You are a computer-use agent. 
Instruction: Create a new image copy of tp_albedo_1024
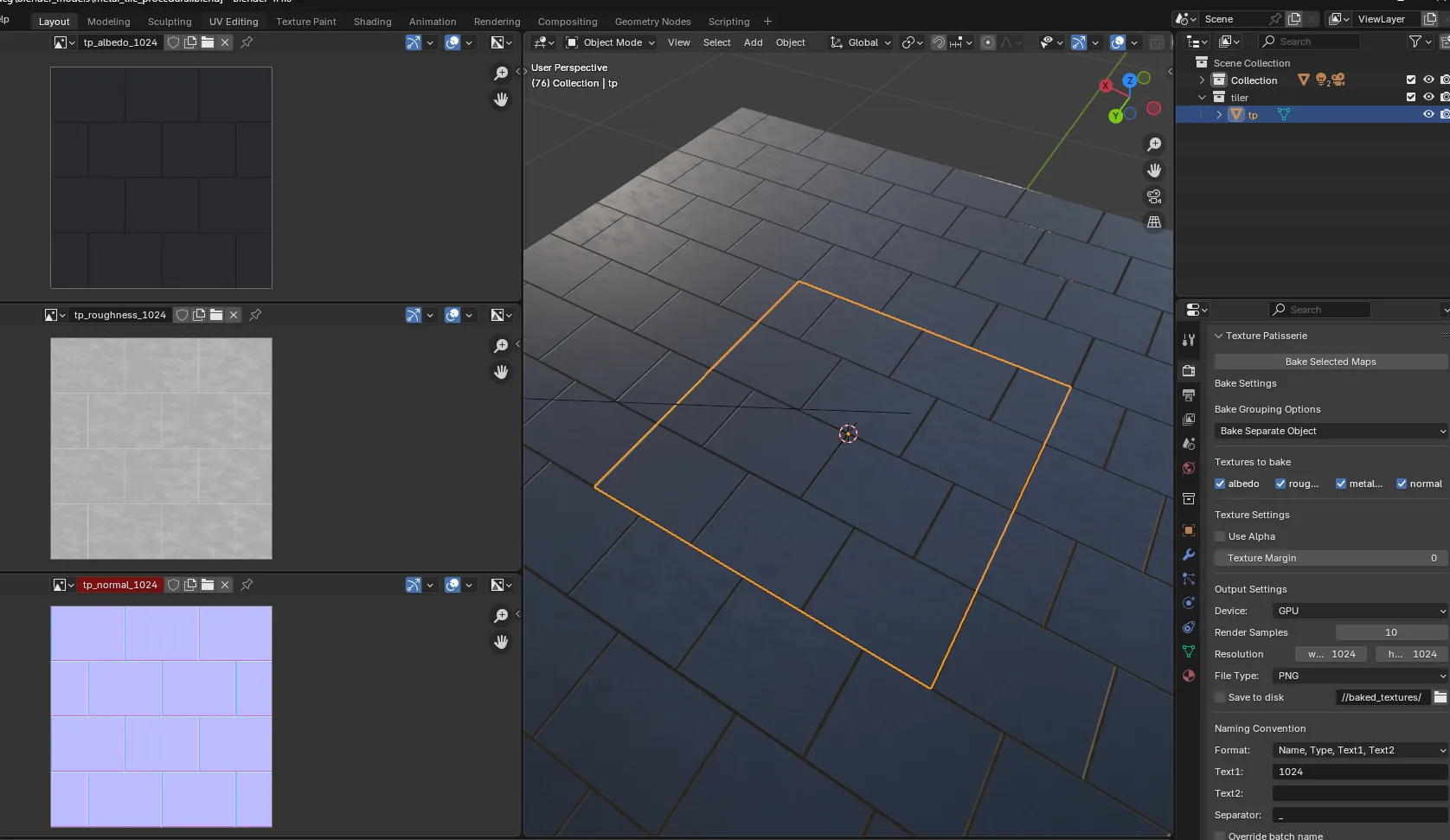190,42
